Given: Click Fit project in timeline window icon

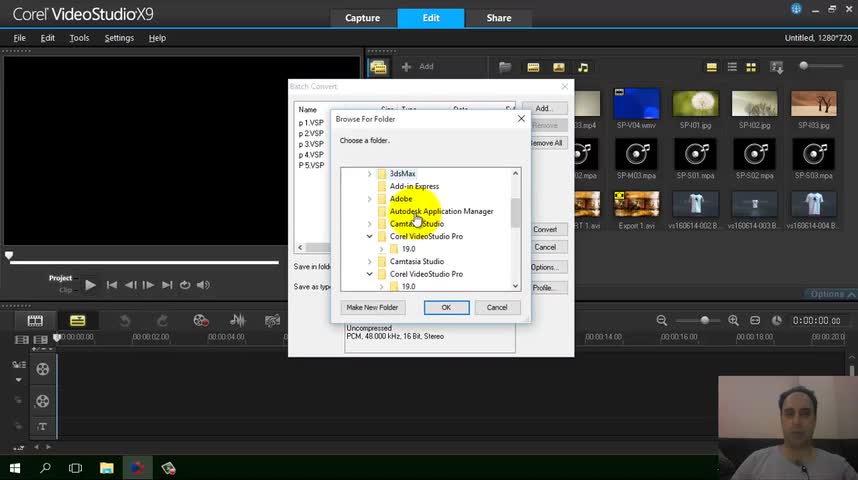Looking at the screenshot, I should (x=755, y=321).
